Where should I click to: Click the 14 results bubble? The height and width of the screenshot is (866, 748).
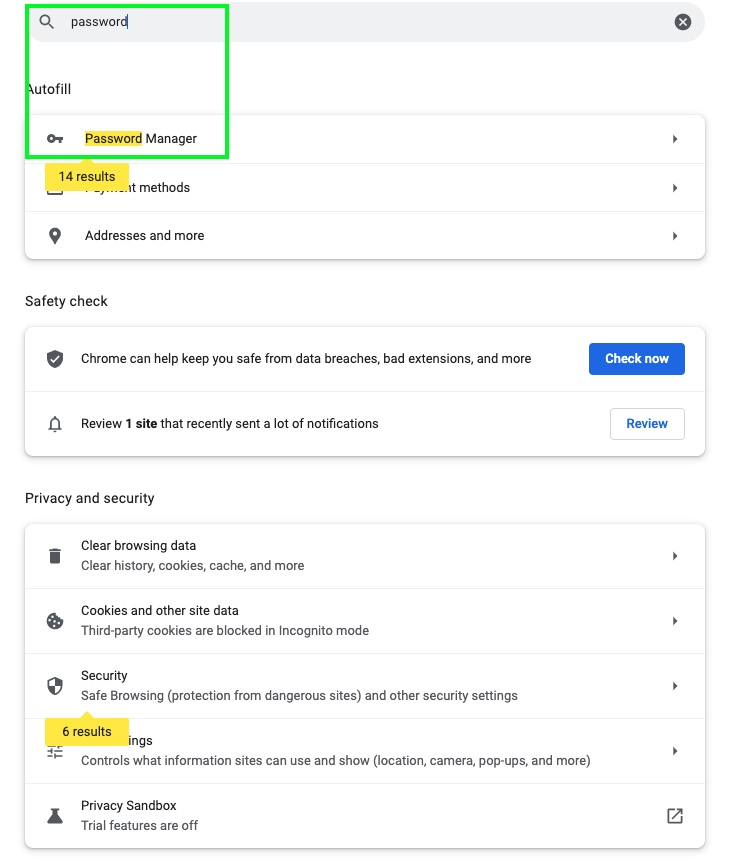[87, 177]
